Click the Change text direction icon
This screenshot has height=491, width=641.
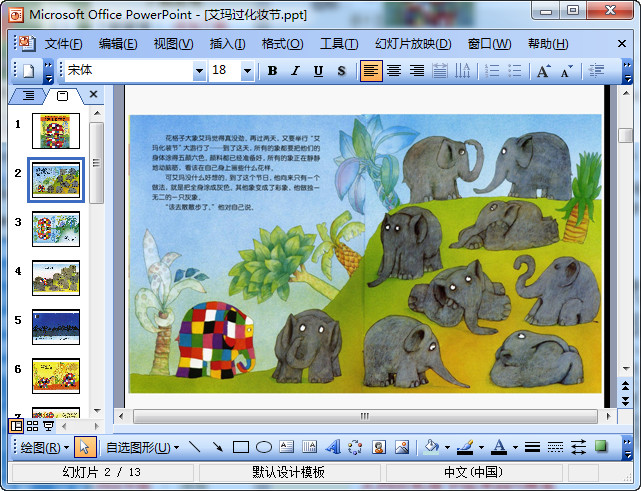462,71
